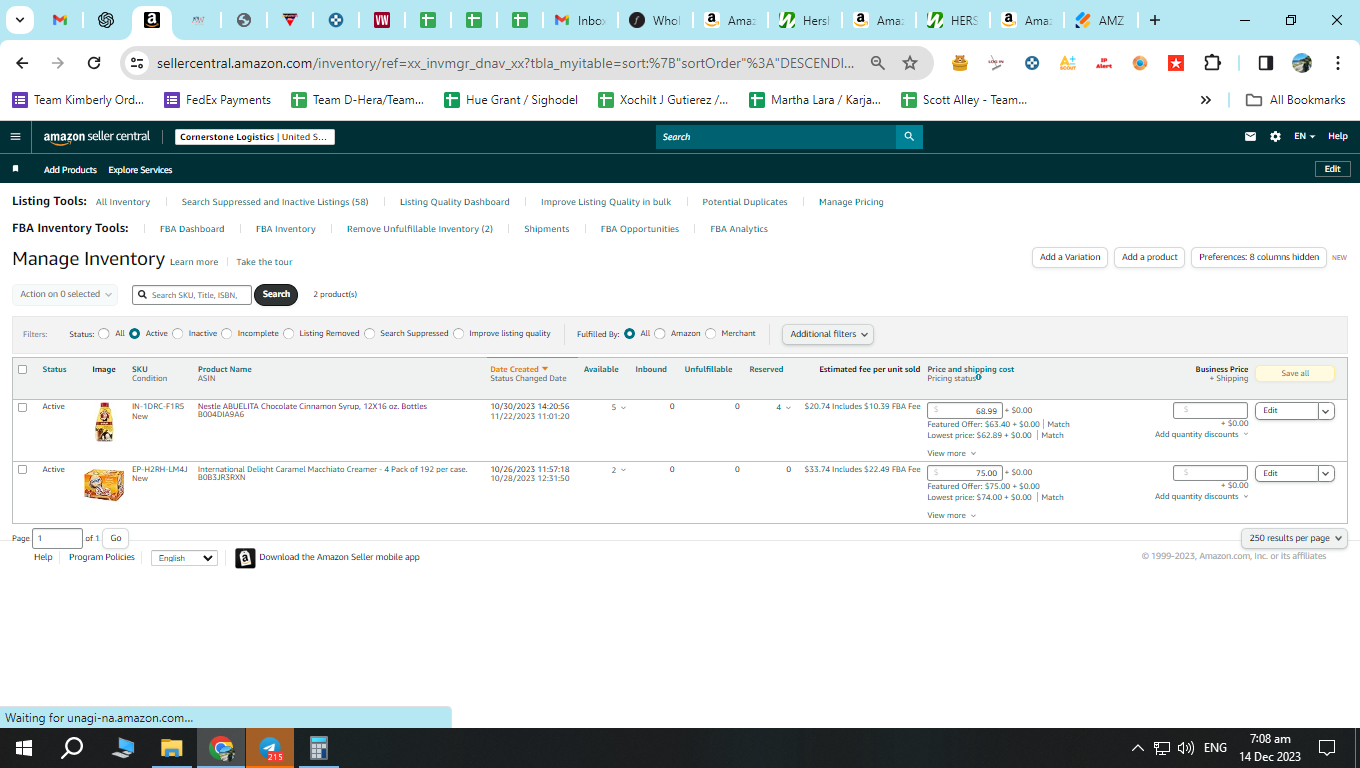Select the All status radio button
This screenshot has width=1360, height=768.
(x=104, y=334)
